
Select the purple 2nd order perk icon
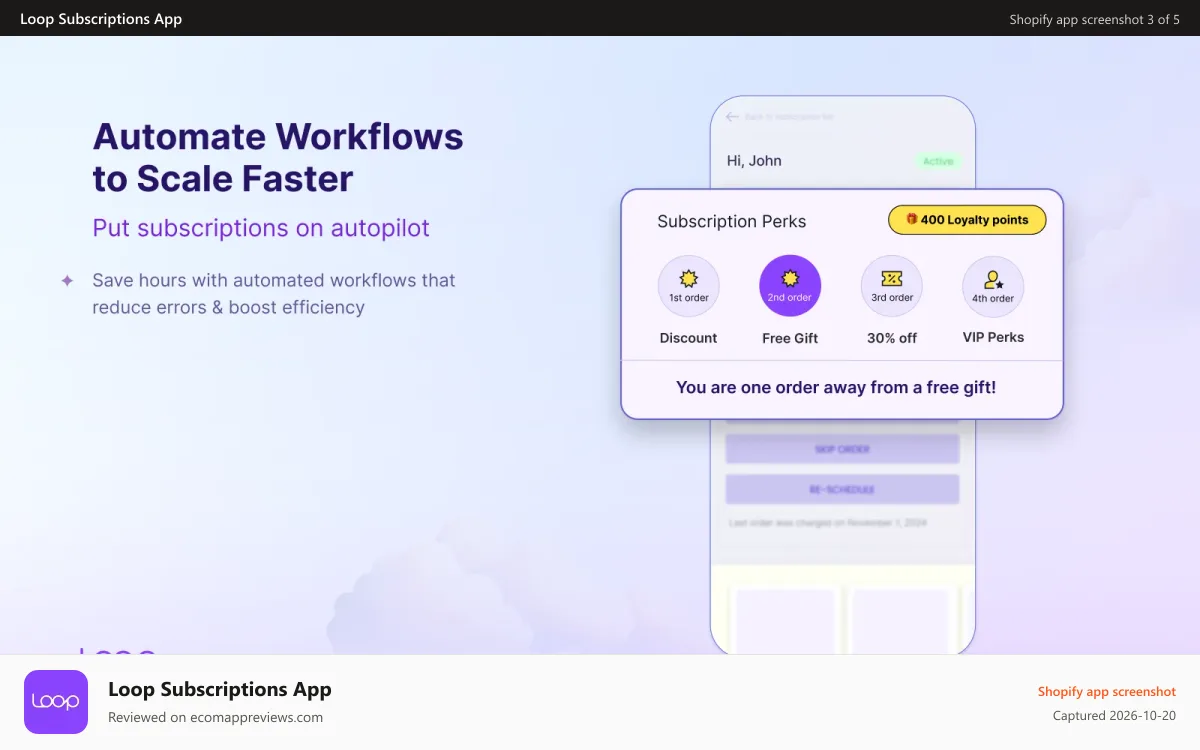(x=790, y=286)
